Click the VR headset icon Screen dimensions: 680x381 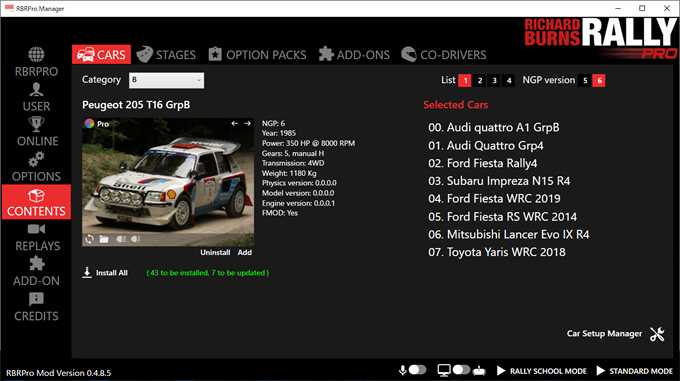479,371
